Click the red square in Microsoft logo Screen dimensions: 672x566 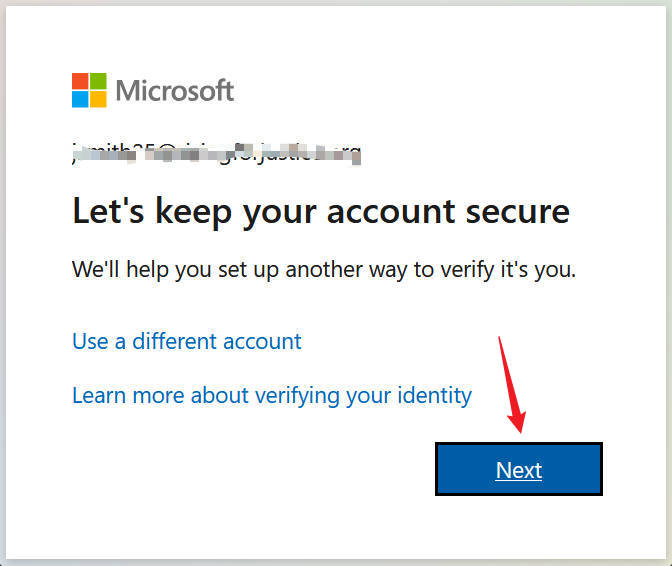tap(80, 81)
